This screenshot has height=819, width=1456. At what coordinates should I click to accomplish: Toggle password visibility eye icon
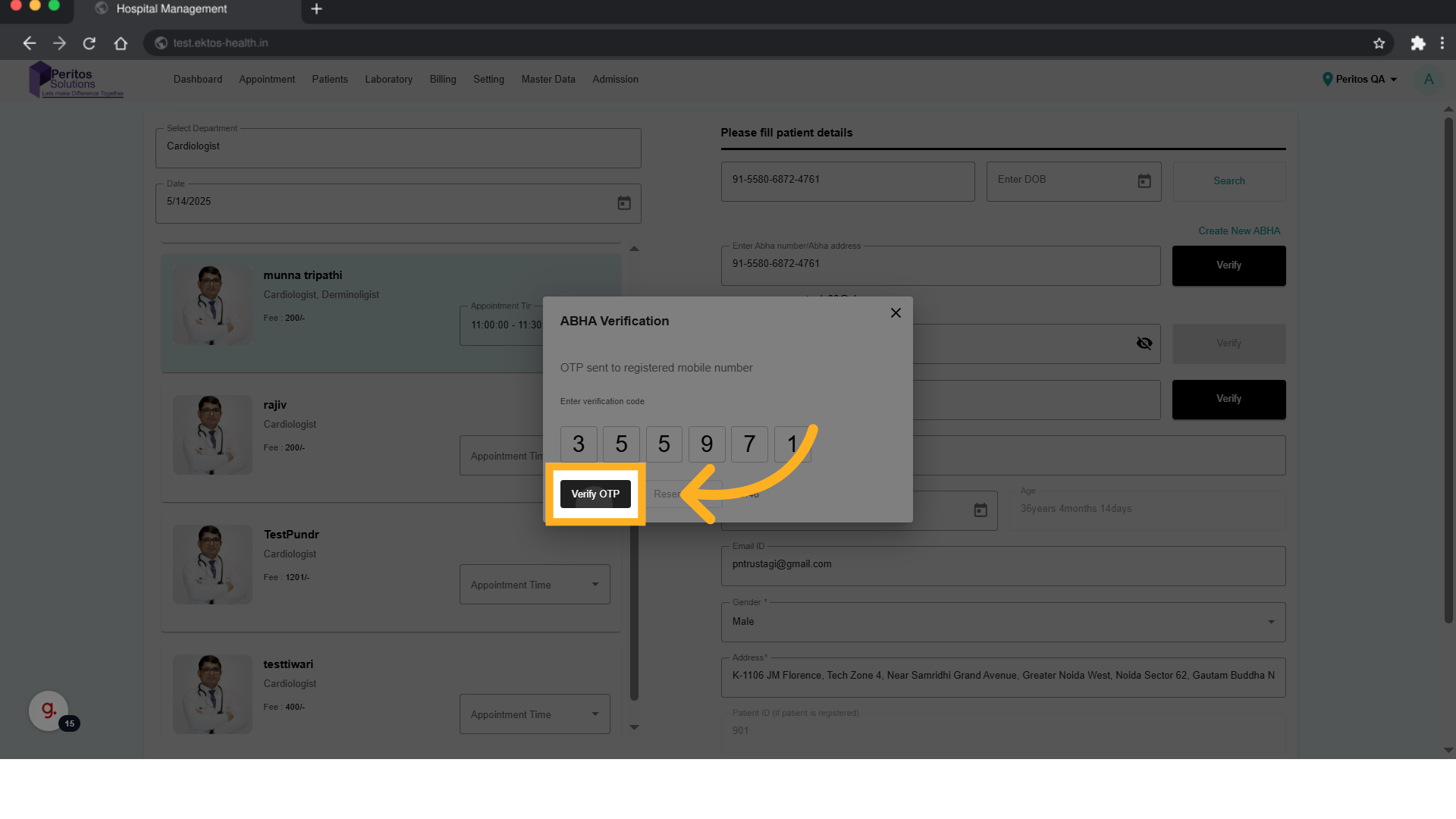pyautogui.click(x=1144, y=344)
